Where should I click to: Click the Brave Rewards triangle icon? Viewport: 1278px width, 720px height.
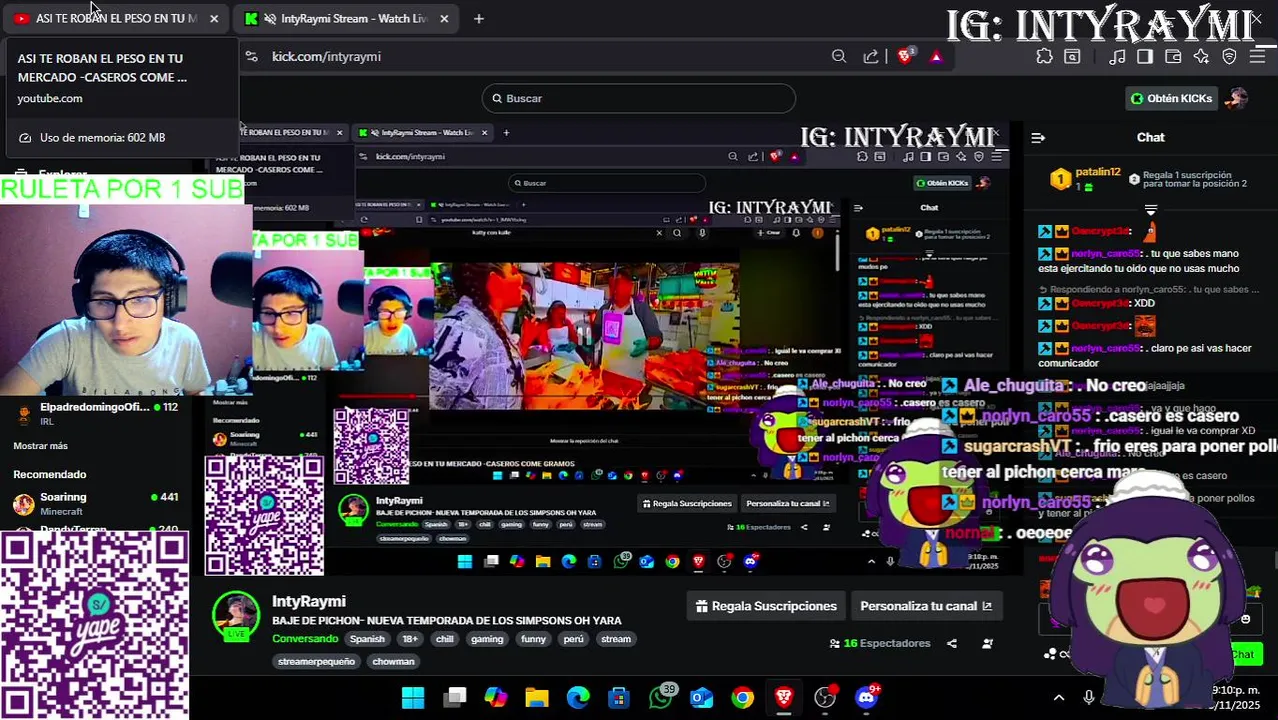[x=936, y=57]
